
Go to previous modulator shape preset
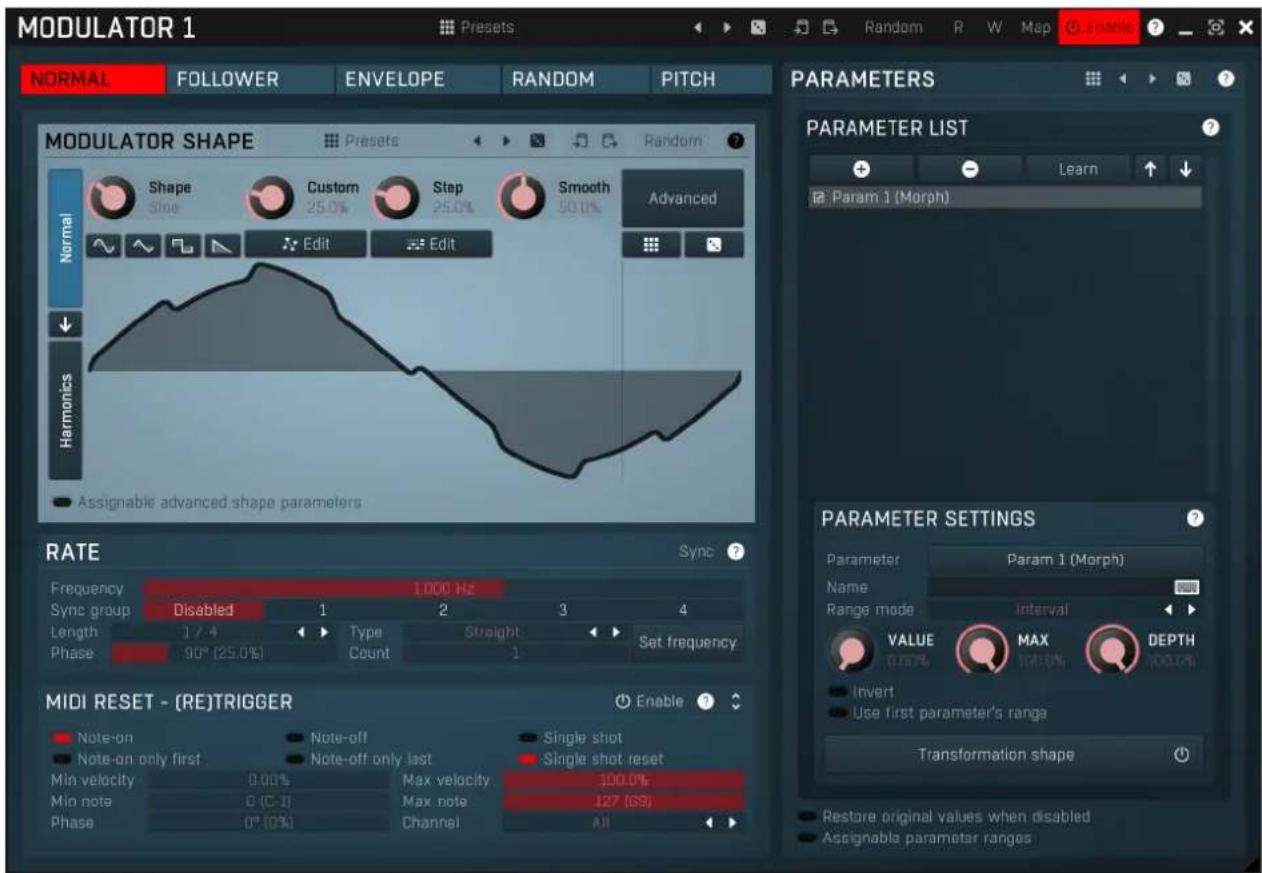click(478, 142)
